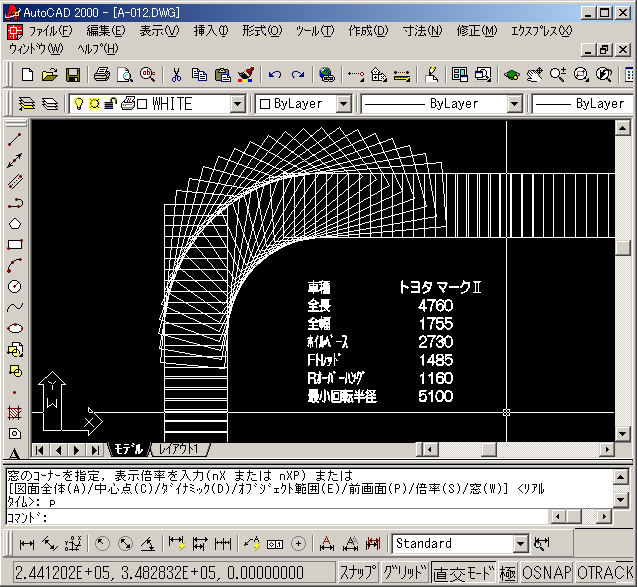Open the 形式(O) menu
The image size is (637, 587).
click(x=262, y=31)
